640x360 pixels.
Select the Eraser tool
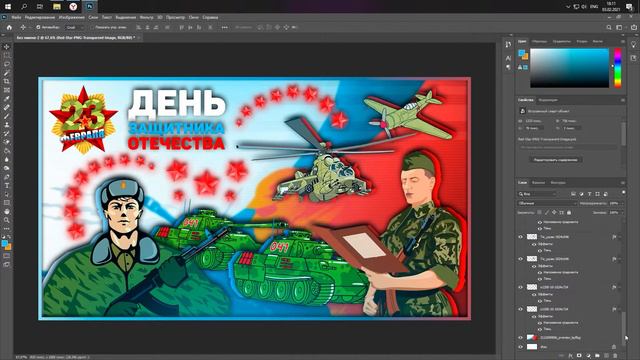pos(7,142)
